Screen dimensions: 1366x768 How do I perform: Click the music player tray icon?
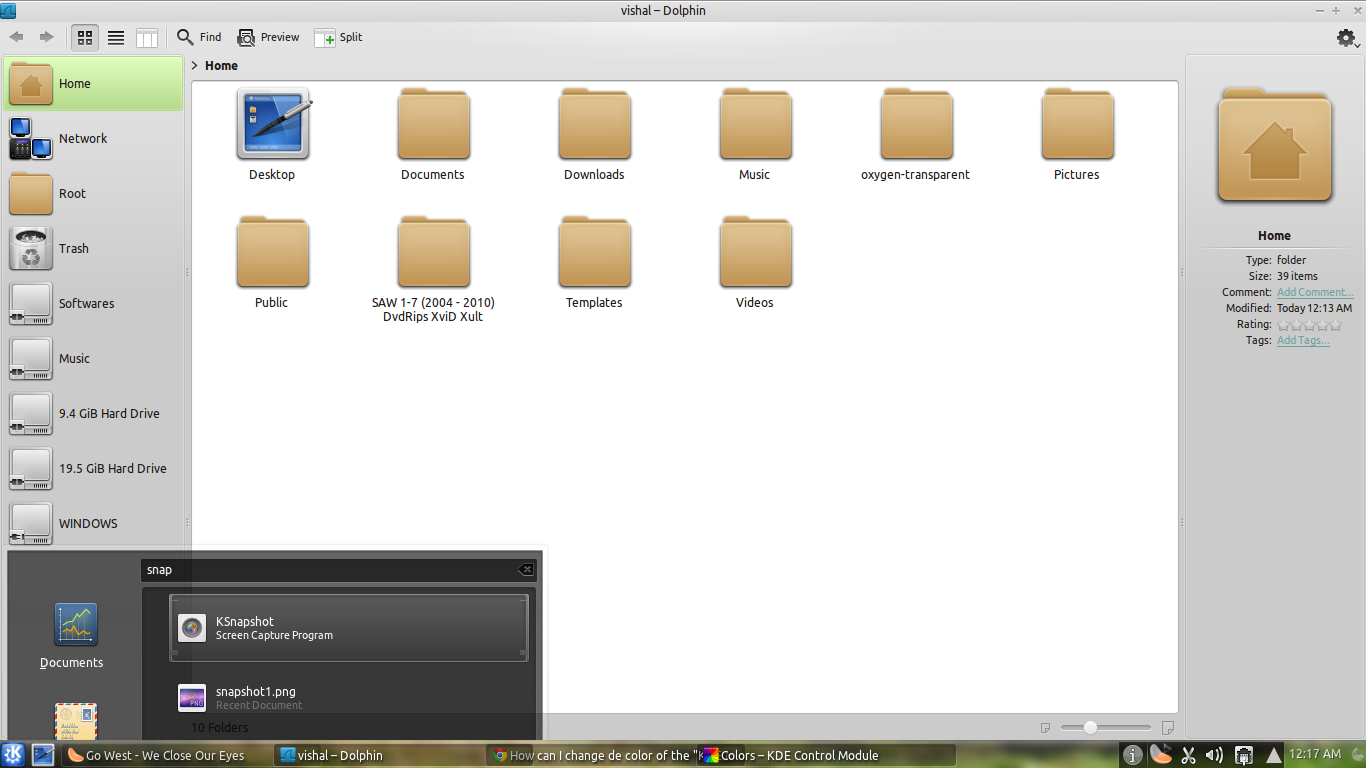click(1160, 755)
